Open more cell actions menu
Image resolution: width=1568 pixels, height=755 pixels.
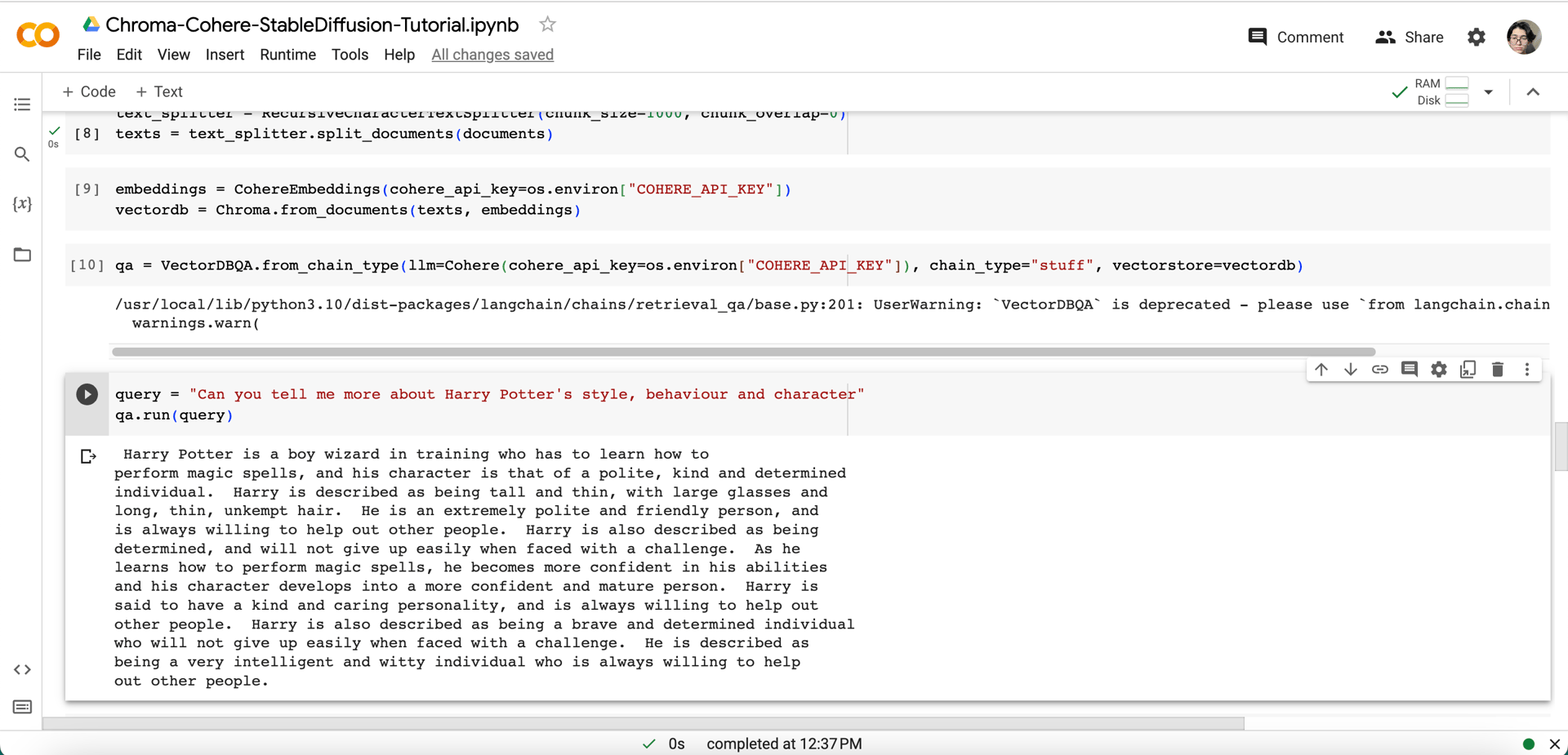[x=1527, y=369]
